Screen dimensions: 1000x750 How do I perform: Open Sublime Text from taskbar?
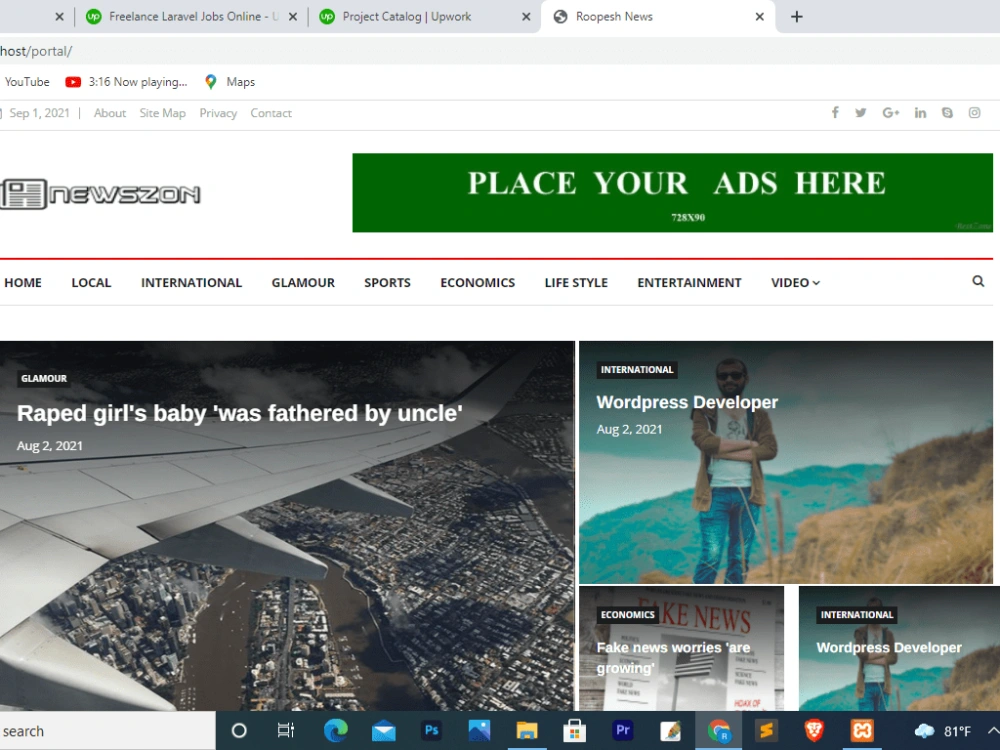click(766, 730)
